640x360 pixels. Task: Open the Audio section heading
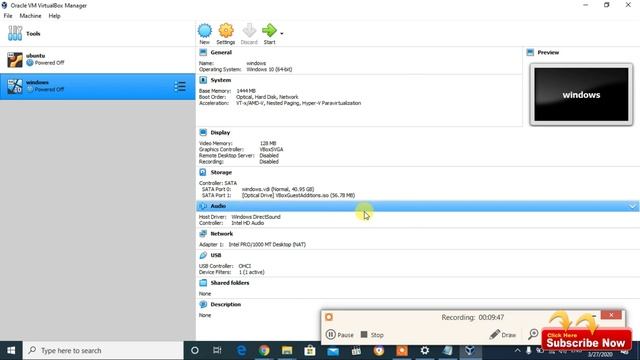[218, 206]
